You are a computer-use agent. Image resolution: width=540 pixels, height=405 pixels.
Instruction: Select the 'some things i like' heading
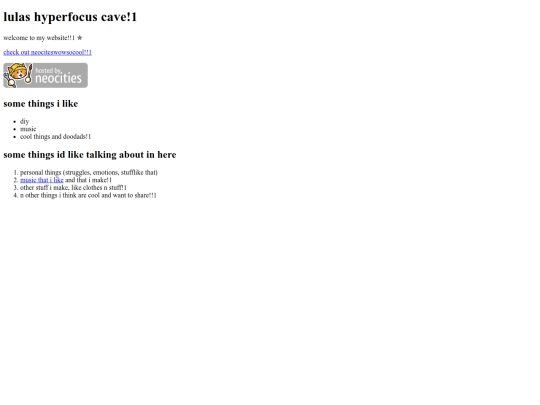[41, 104]
